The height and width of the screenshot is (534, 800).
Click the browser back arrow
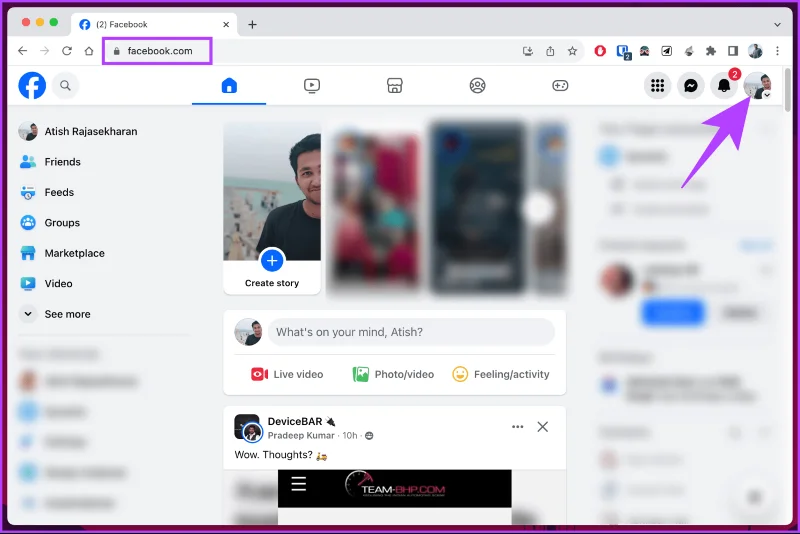(x=22, y=50)
